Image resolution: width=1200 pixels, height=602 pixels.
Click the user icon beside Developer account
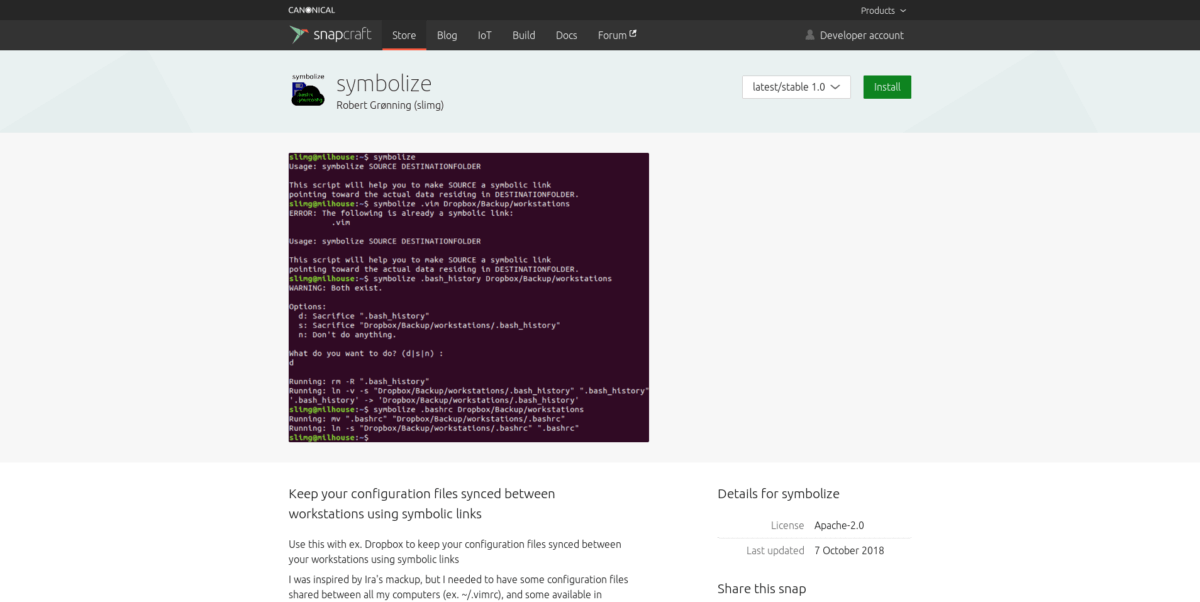pyautogui.click(x=810, y=35)
